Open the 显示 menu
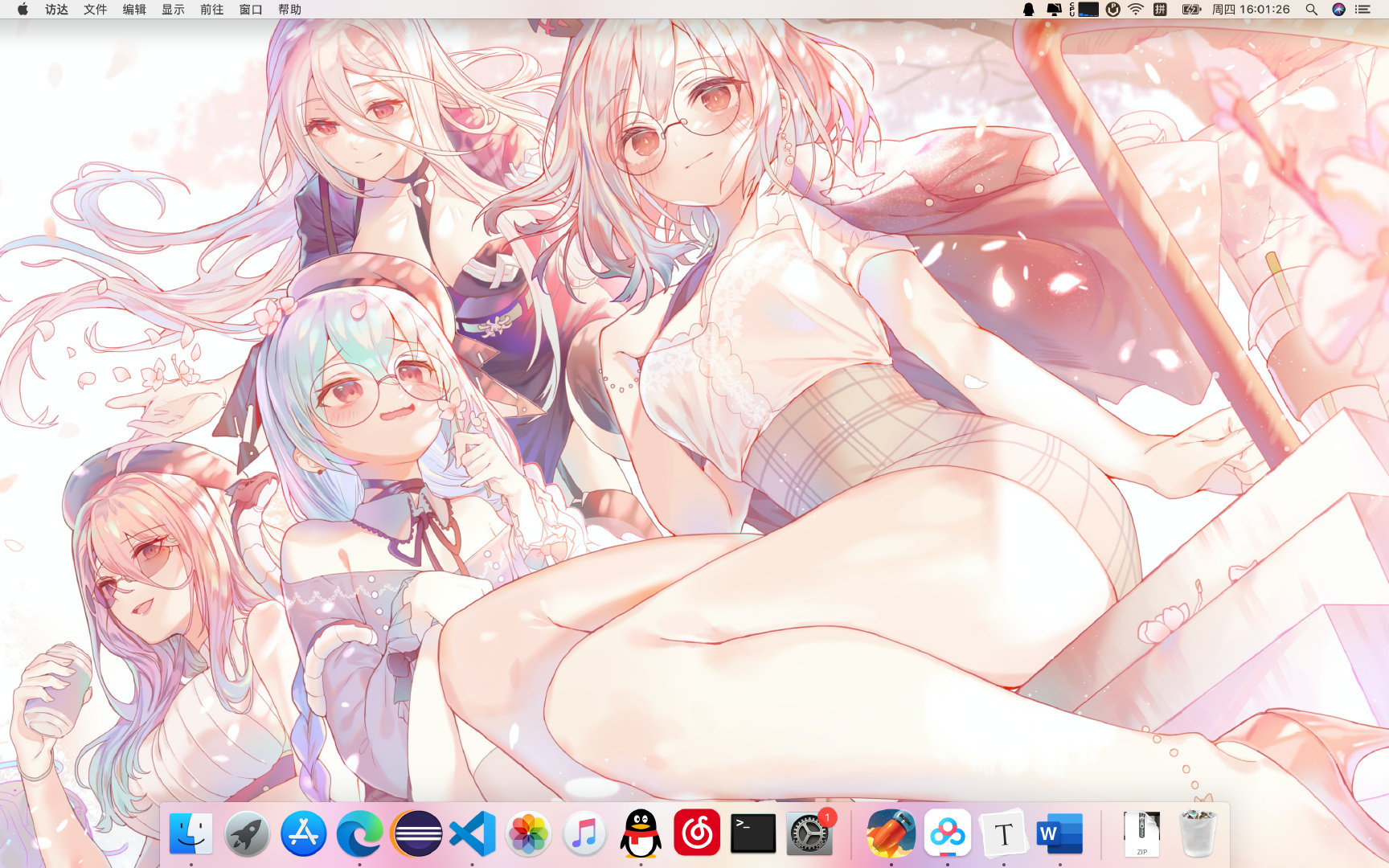1389x868 pixels. click(173, 10)
